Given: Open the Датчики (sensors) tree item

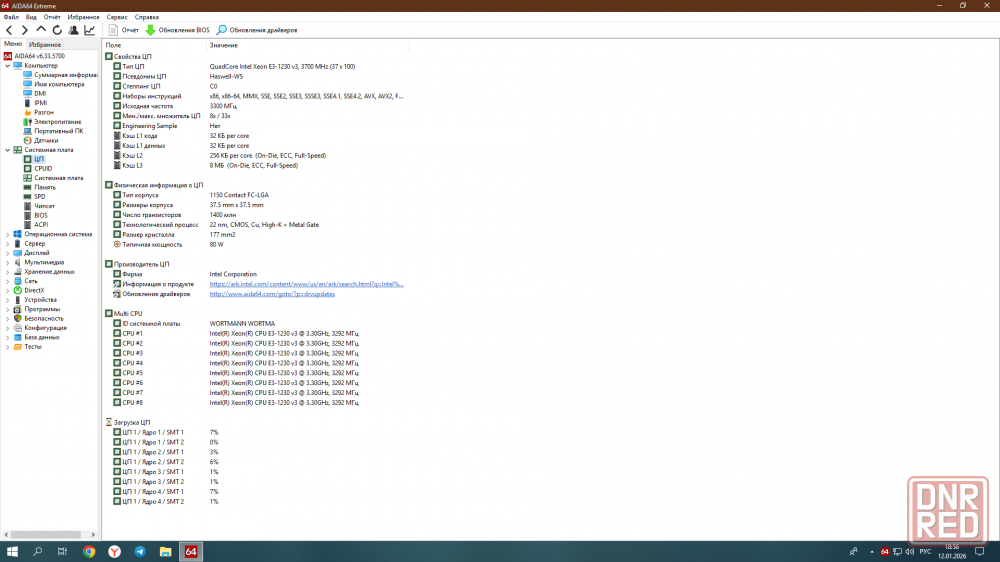Looking at the screenshot, I should point(45,140).
